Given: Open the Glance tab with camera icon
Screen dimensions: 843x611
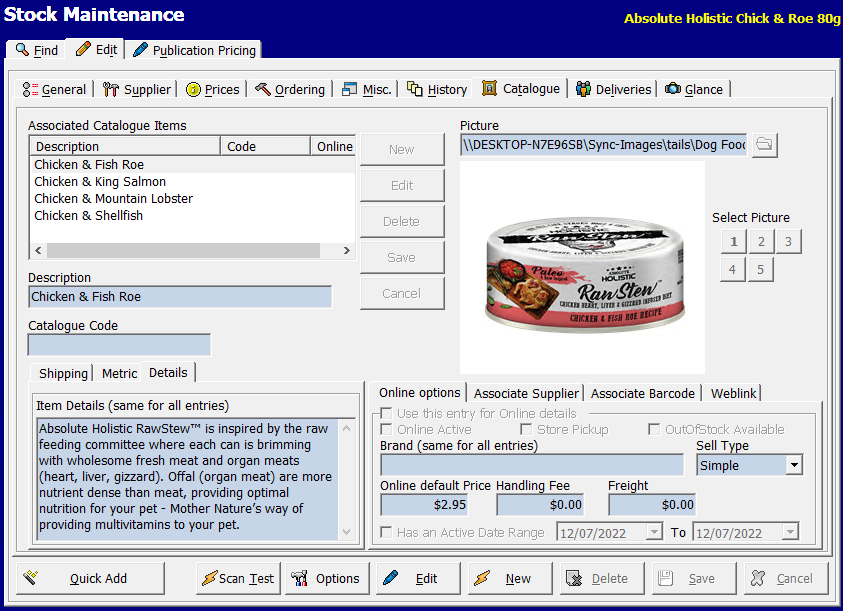Looking at the screenshot, I should [693, 89].
